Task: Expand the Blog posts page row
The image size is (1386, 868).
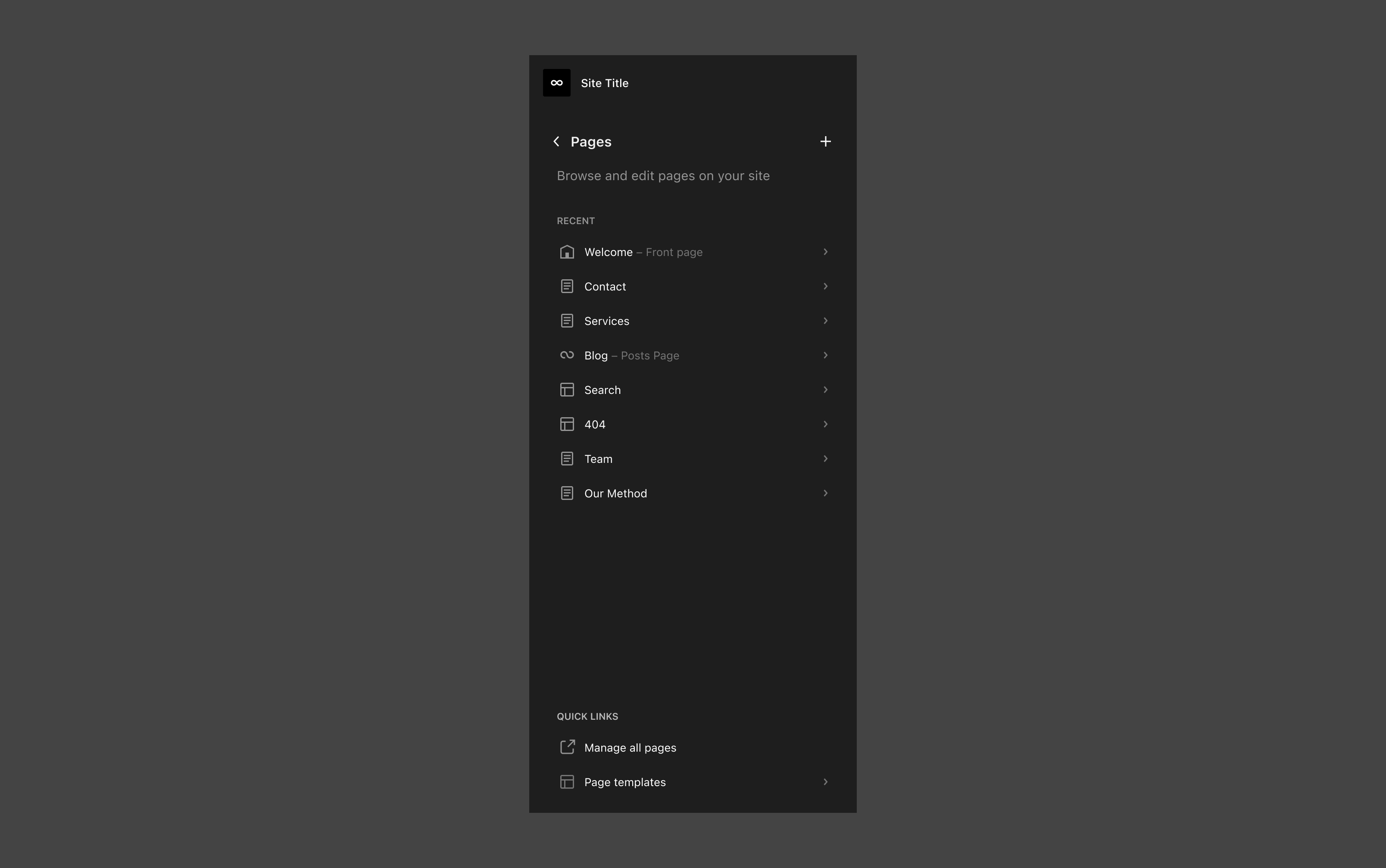Action: 825,355
